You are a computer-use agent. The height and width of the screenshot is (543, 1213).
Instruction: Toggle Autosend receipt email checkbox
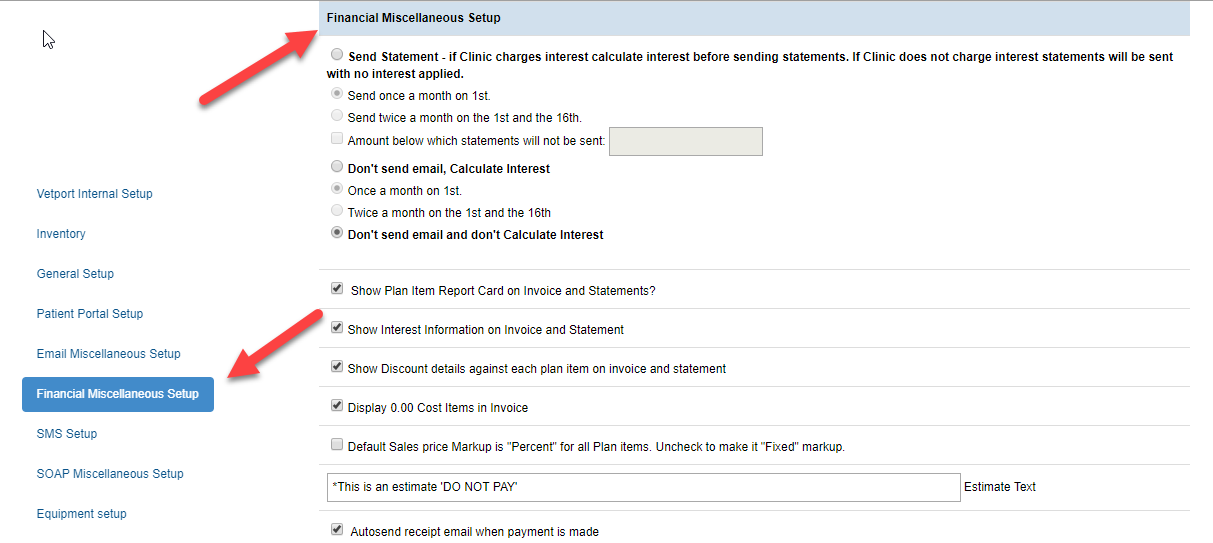click(x=337, y=530)
